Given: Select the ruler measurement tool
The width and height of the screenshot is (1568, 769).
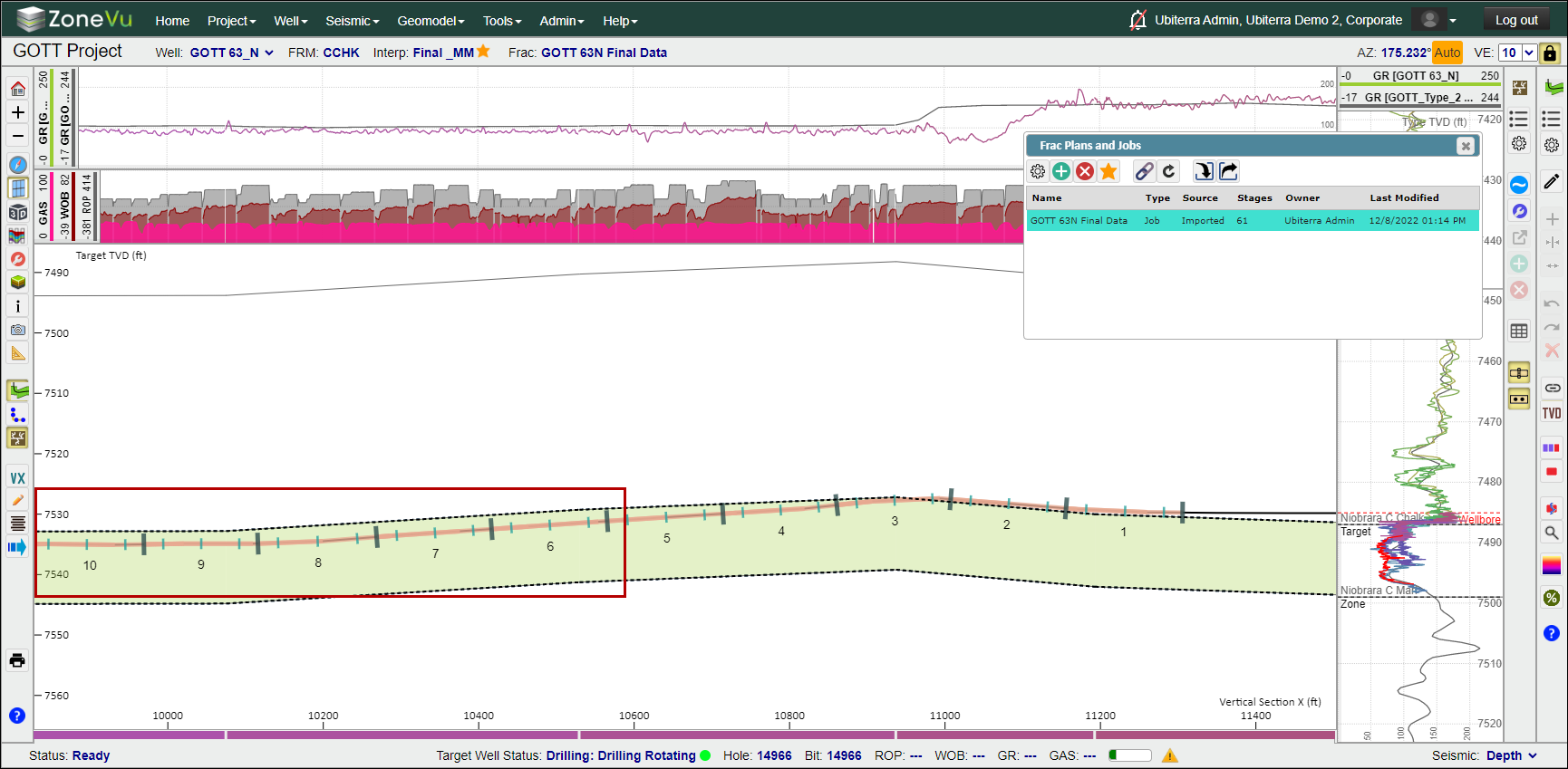Looking at the screenshot, I should click(17, 353).
